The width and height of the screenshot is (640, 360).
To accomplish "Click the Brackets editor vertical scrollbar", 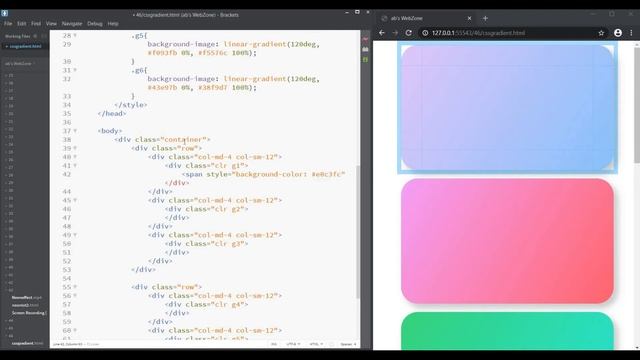I will tap(358, 231).
